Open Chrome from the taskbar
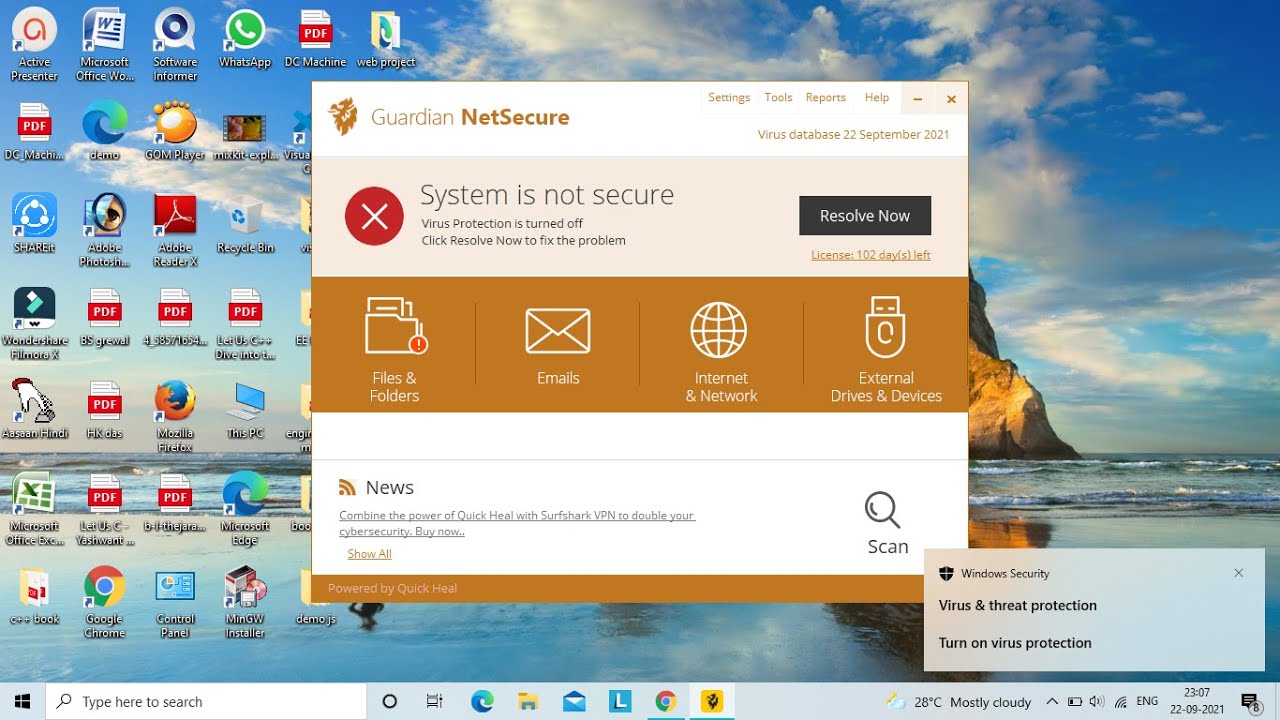 666,701
